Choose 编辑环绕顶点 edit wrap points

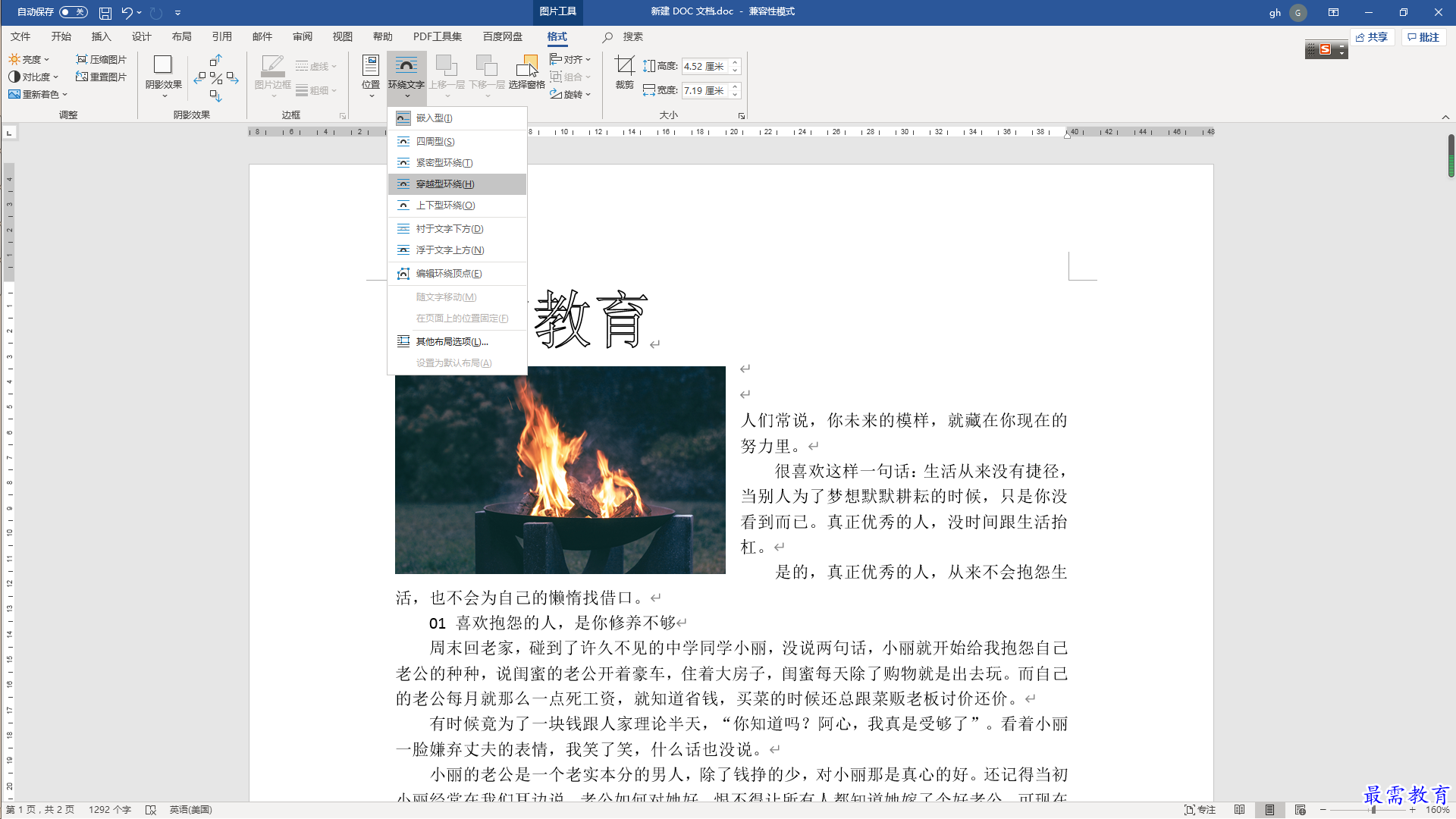point(457,274)
